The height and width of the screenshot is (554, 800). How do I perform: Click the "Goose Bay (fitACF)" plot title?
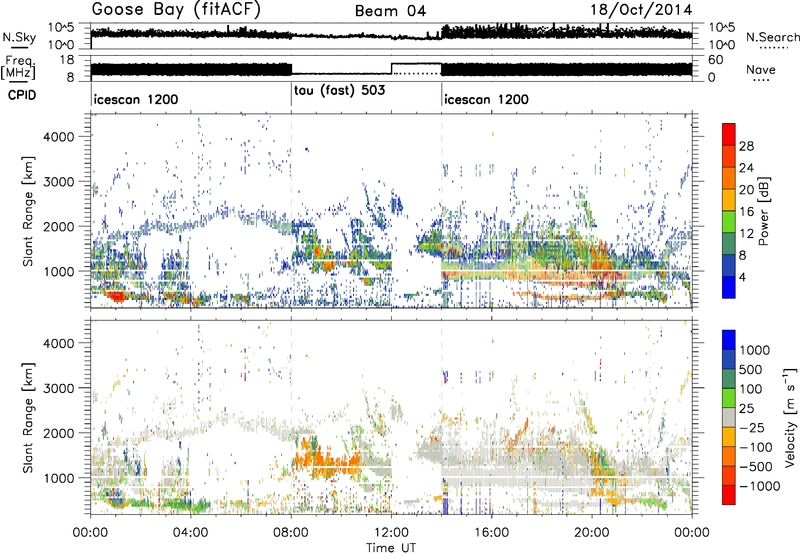[177, 10]
